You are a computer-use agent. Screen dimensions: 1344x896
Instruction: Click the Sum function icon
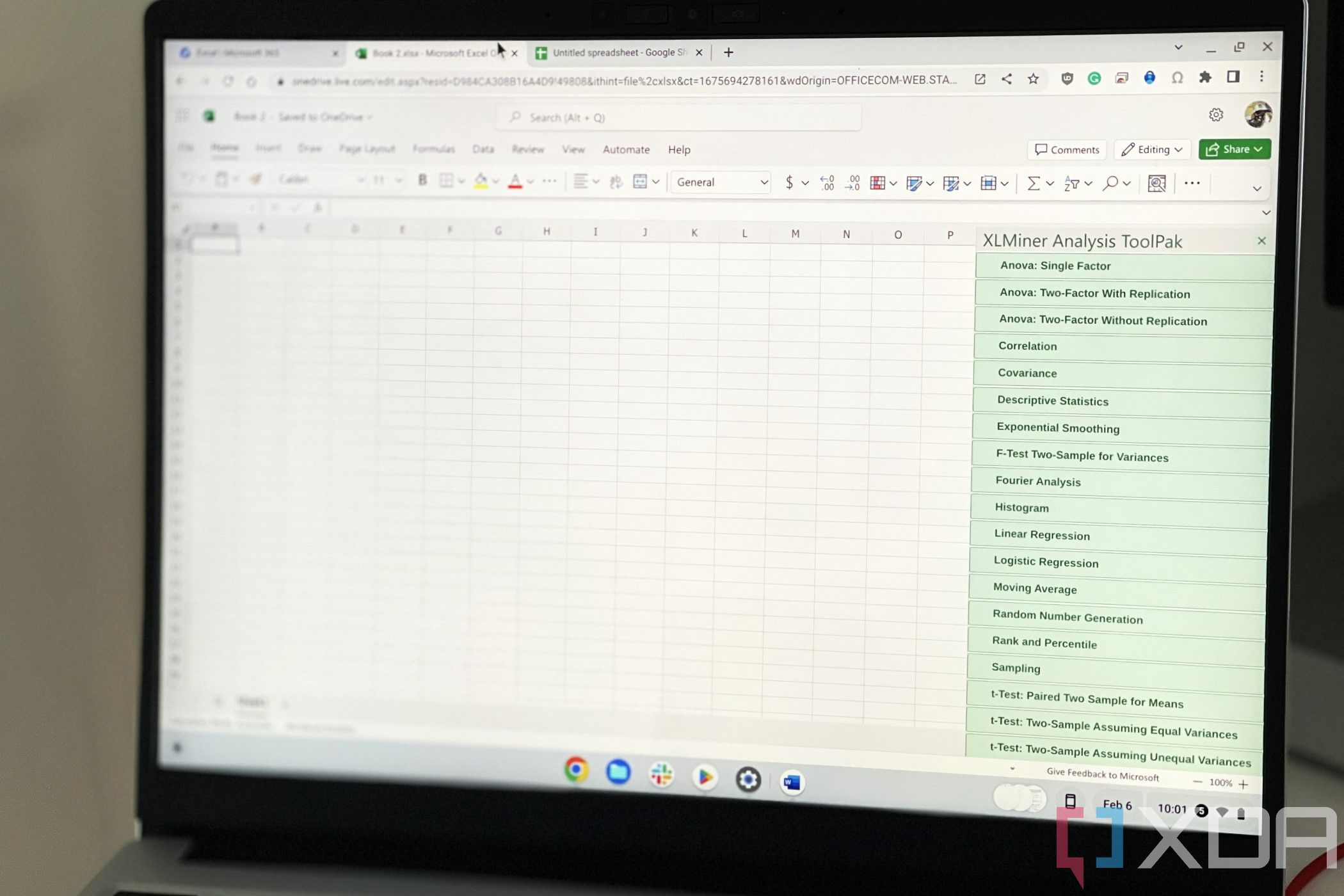pyautogui.click(x=1033, y=181)
